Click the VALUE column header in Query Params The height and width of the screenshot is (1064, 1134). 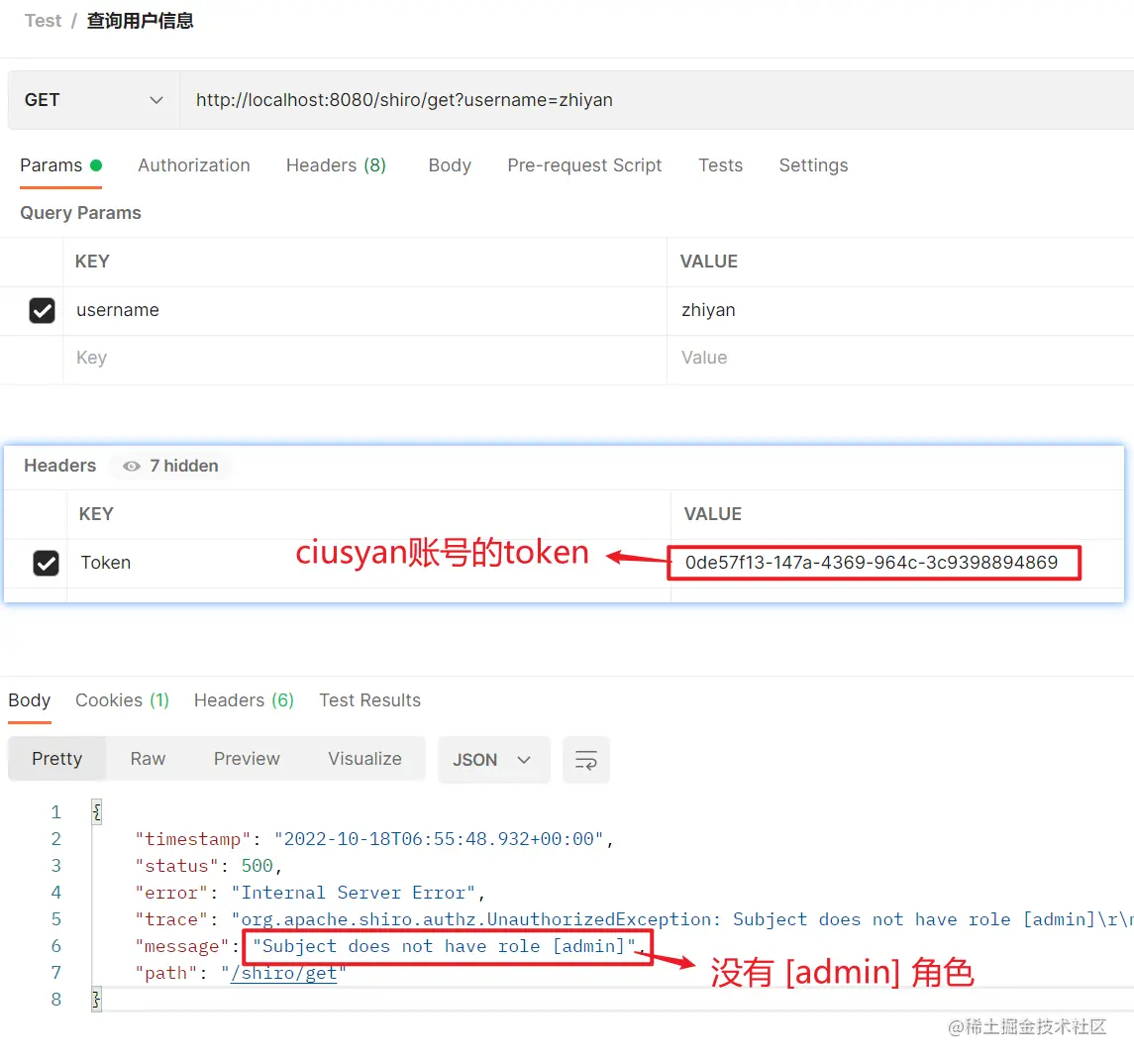tap(709, 262)
